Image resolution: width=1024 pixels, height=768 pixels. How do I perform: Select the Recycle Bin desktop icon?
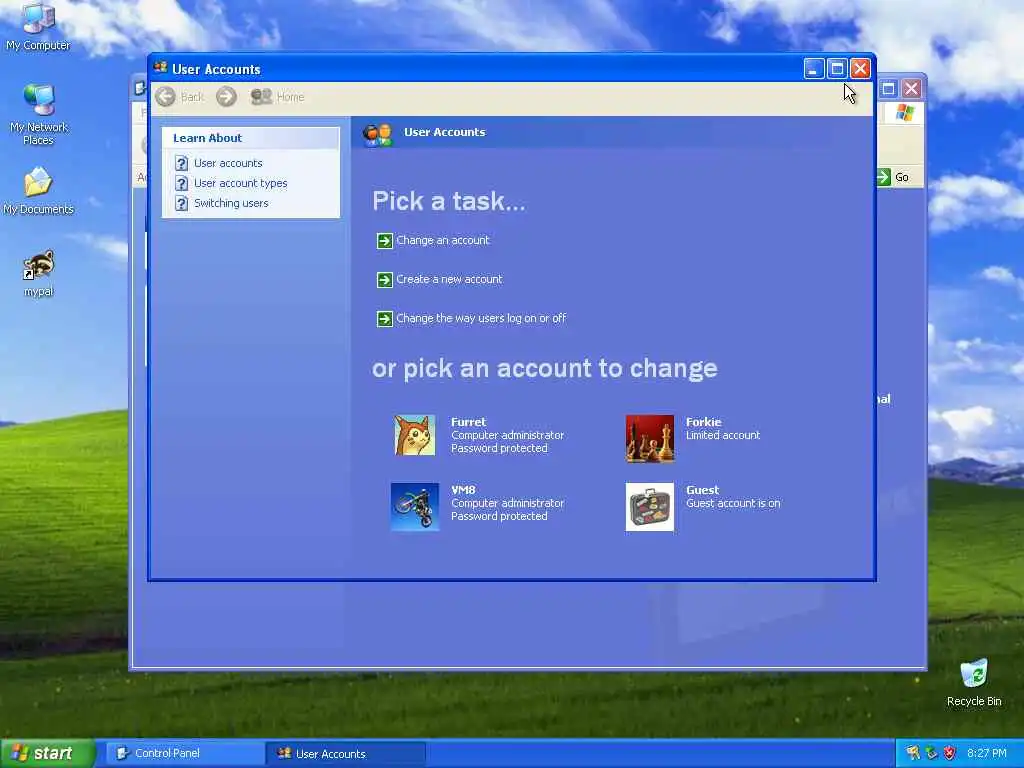click(974, 682)
